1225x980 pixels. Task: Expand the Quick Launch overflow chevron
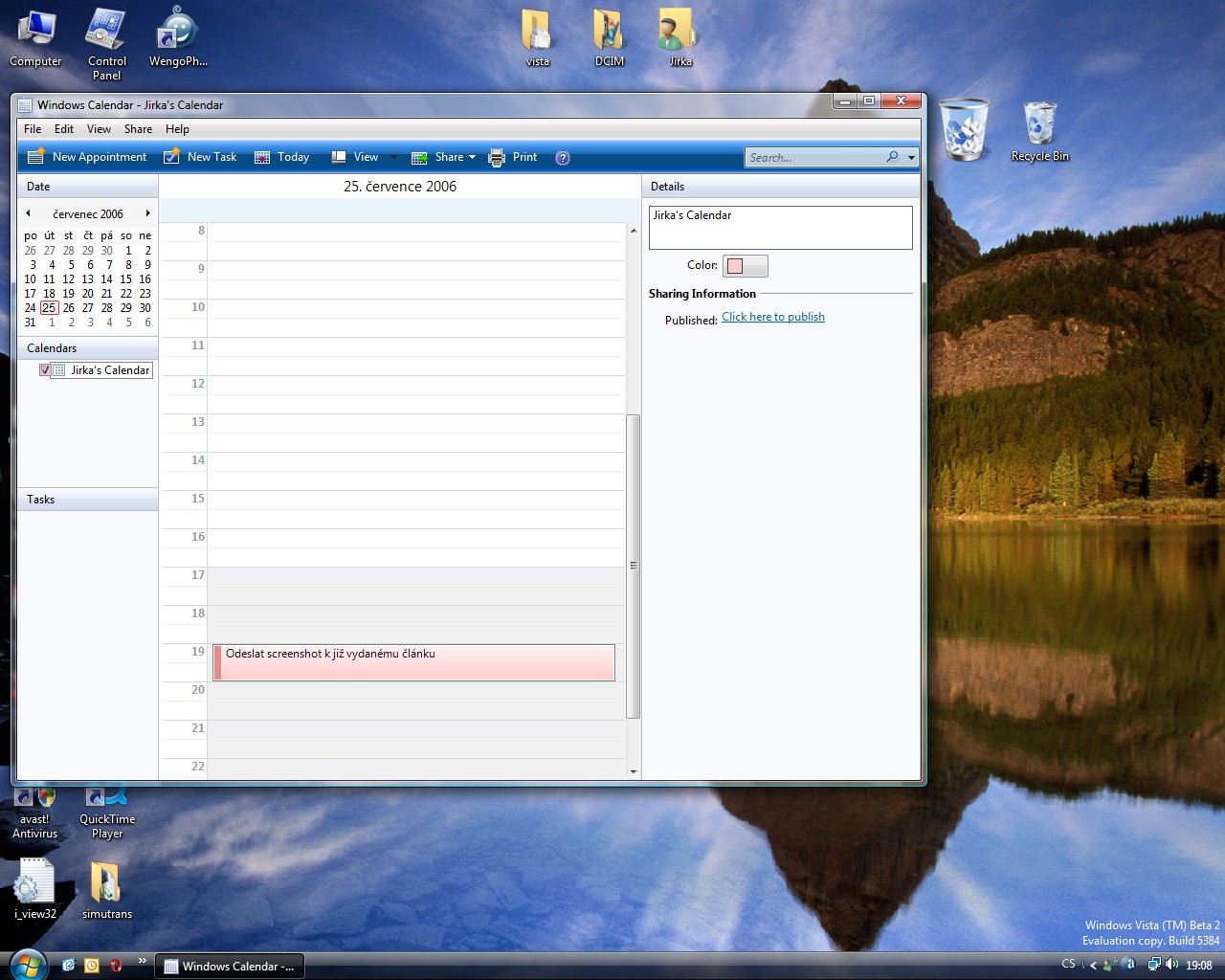pos(143,960)
